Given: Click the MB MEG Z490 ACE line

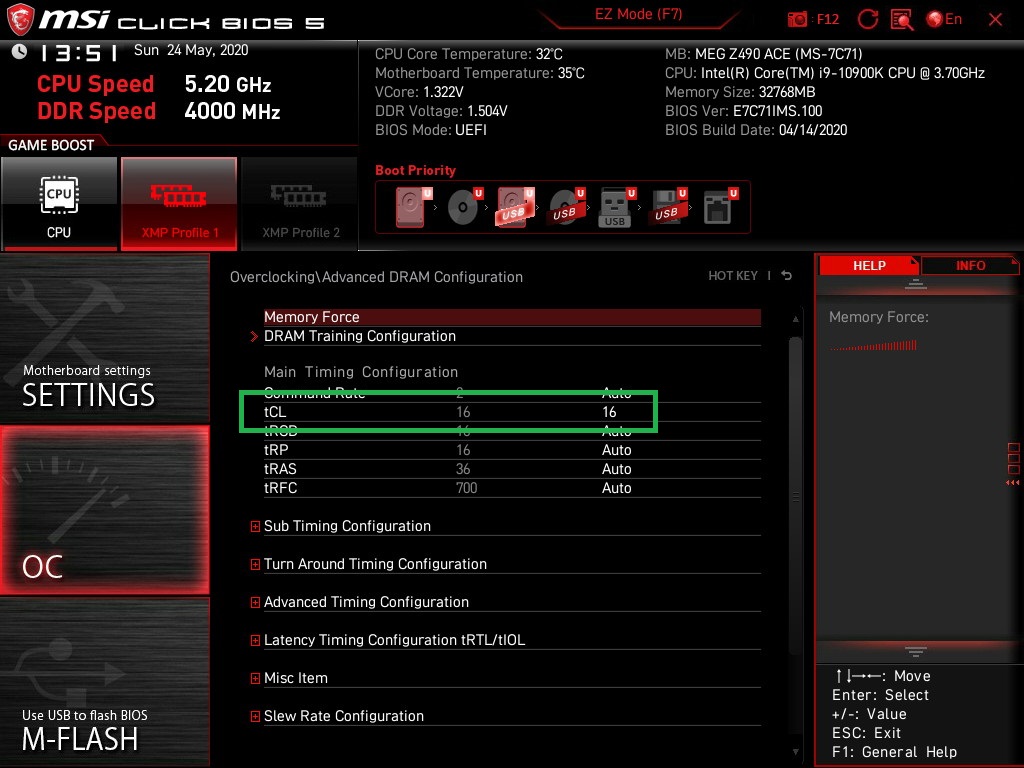Looking at the screenshot, I should [763, 54].
